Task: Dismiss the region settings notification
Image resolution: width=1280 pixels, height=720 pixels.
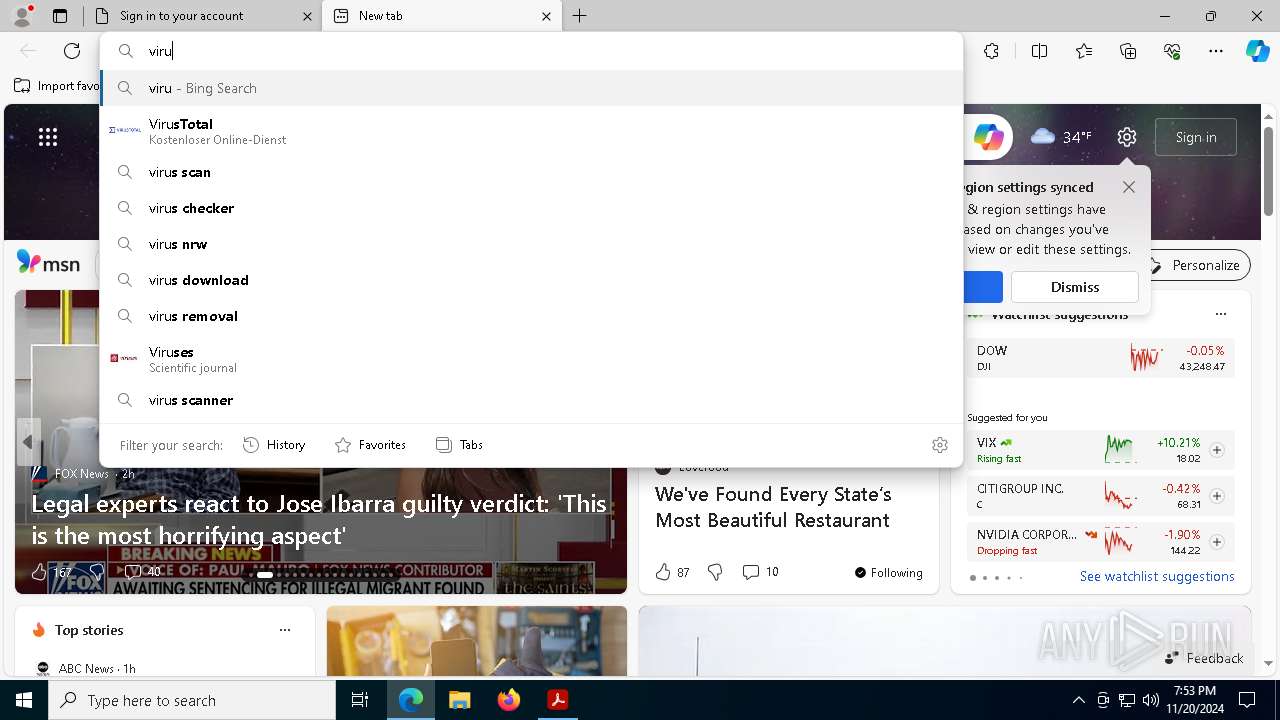Action: (x=1075, y=287)
